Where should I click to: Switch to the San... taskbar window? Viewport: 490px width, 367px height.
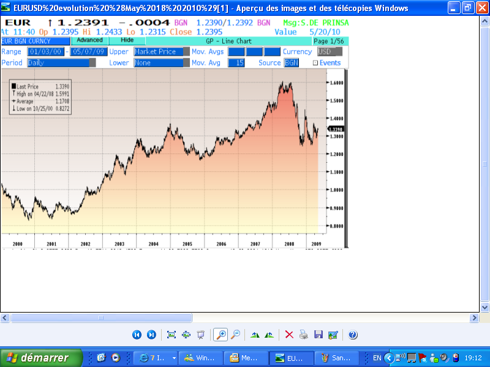[336, 358]
